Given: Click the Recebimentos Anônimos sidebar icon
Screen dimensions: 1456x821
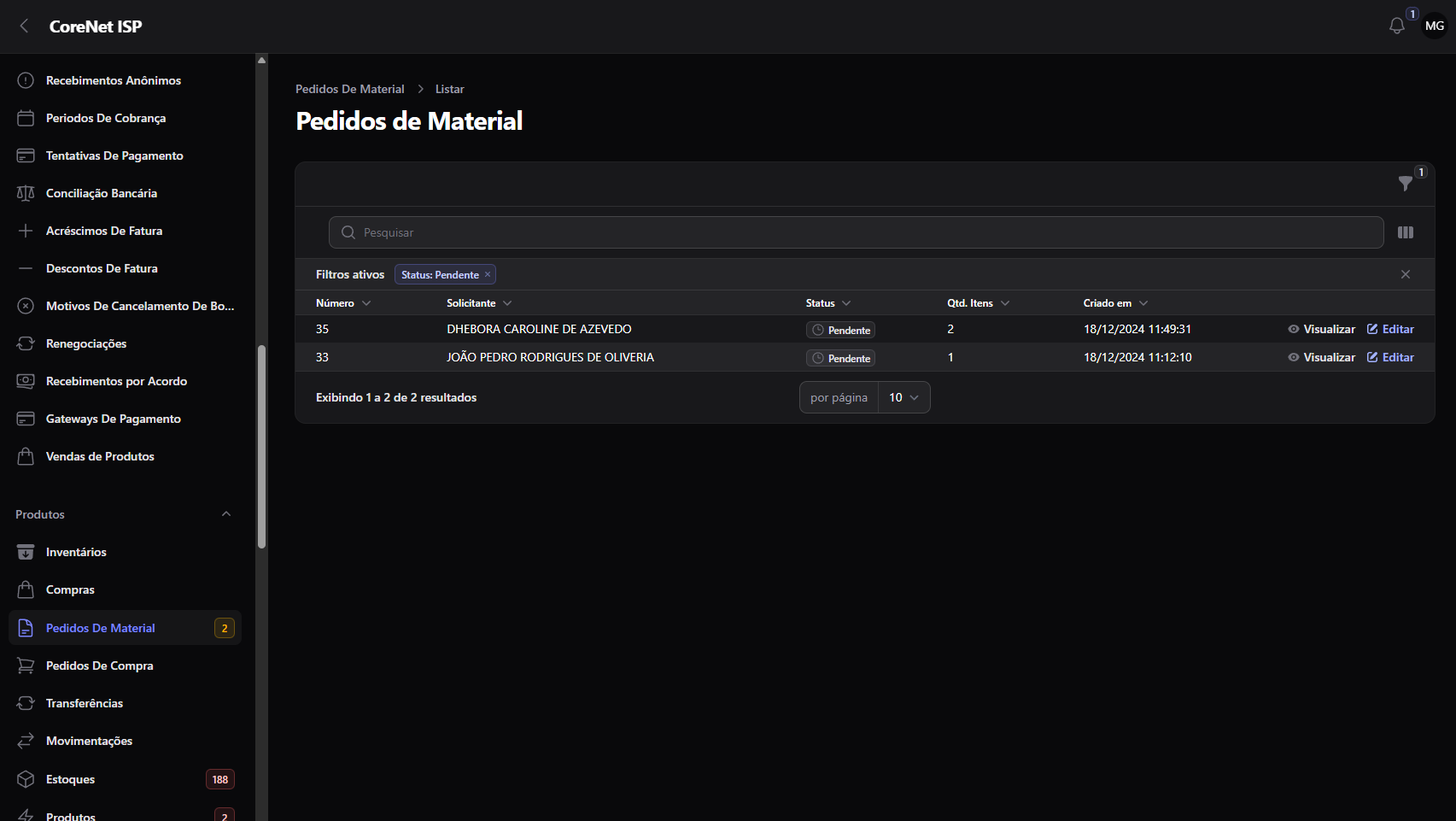Looking at the screenshot, I should point(26,80).
